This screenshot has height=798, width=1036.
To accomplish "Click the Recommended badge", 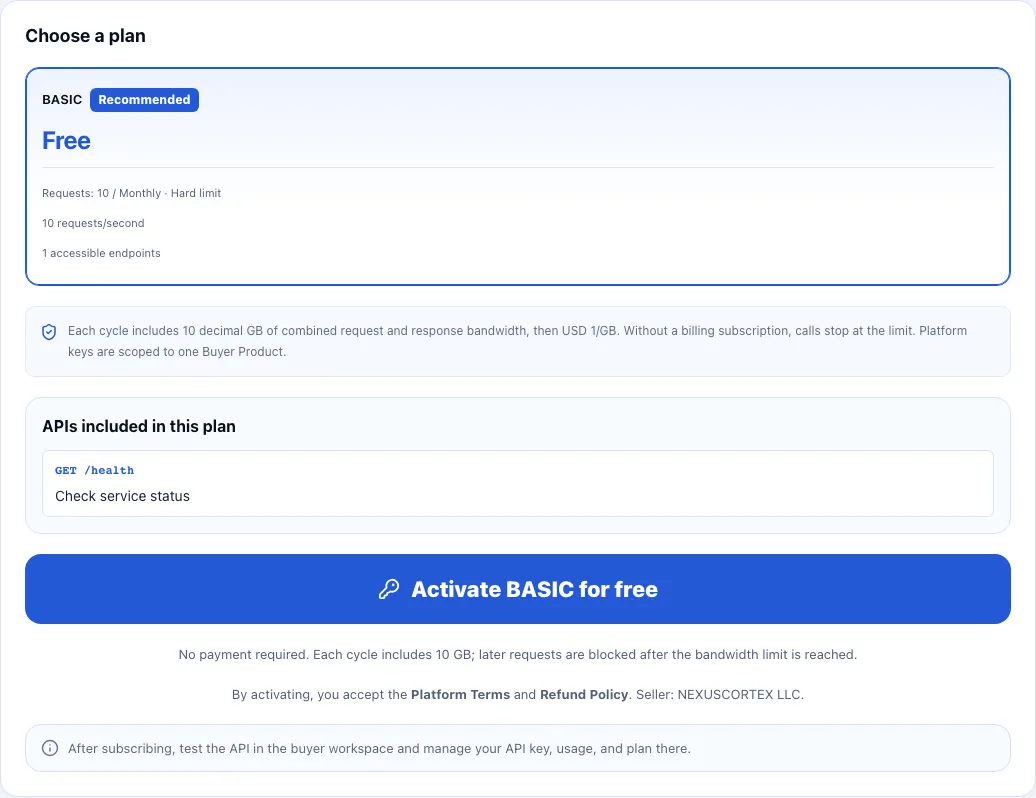I will tap(144, 100).
